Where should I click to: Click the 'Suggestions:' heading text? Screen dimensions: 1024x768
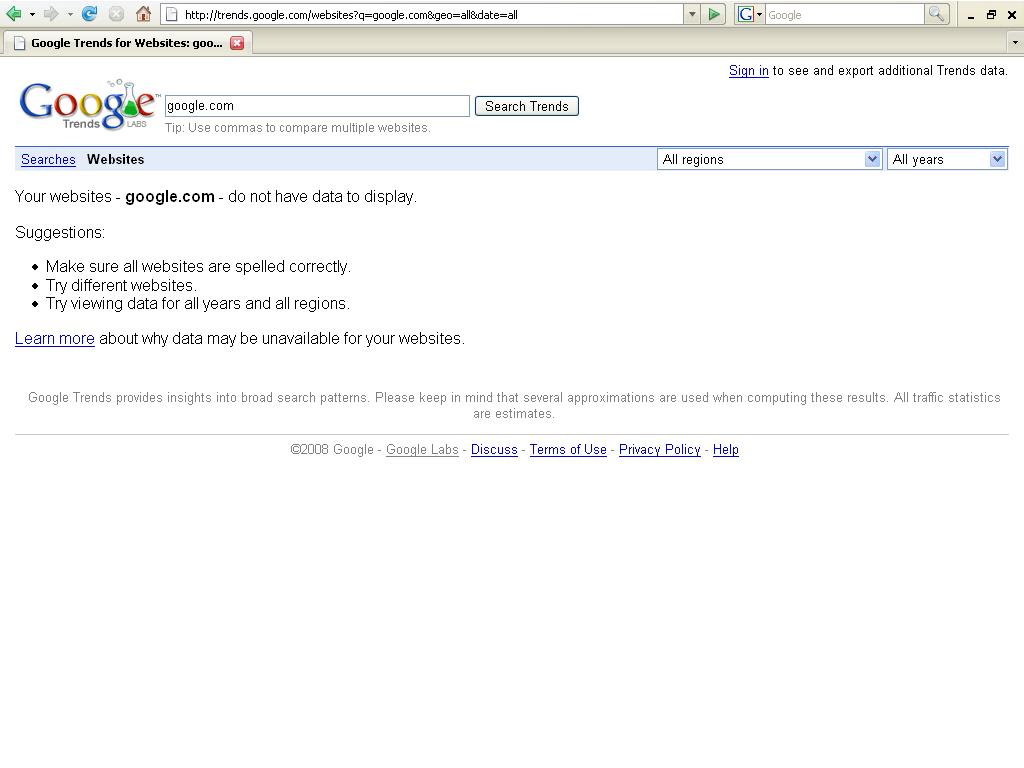(60, 232)
